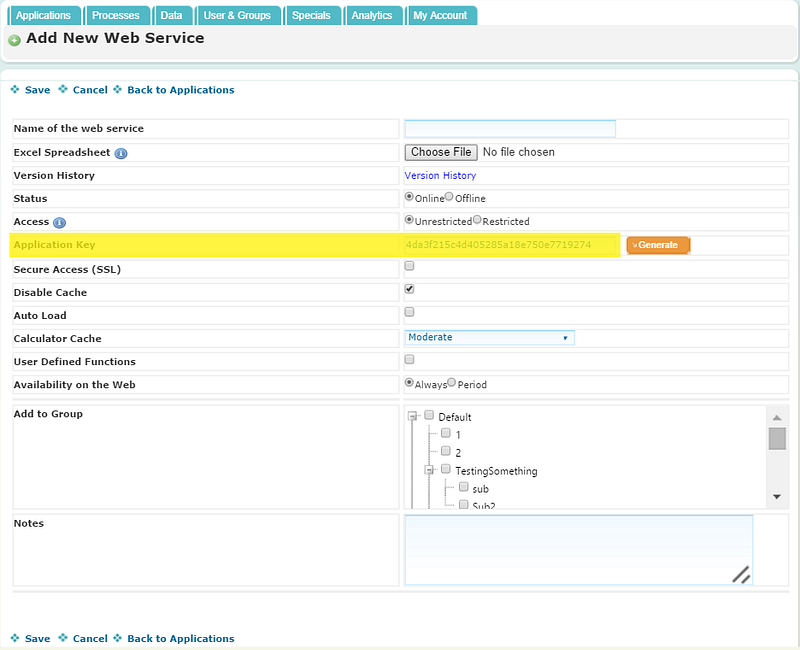Screen dimensions: 800x650
Task: Switch to the Data tab
Action: 172,15
